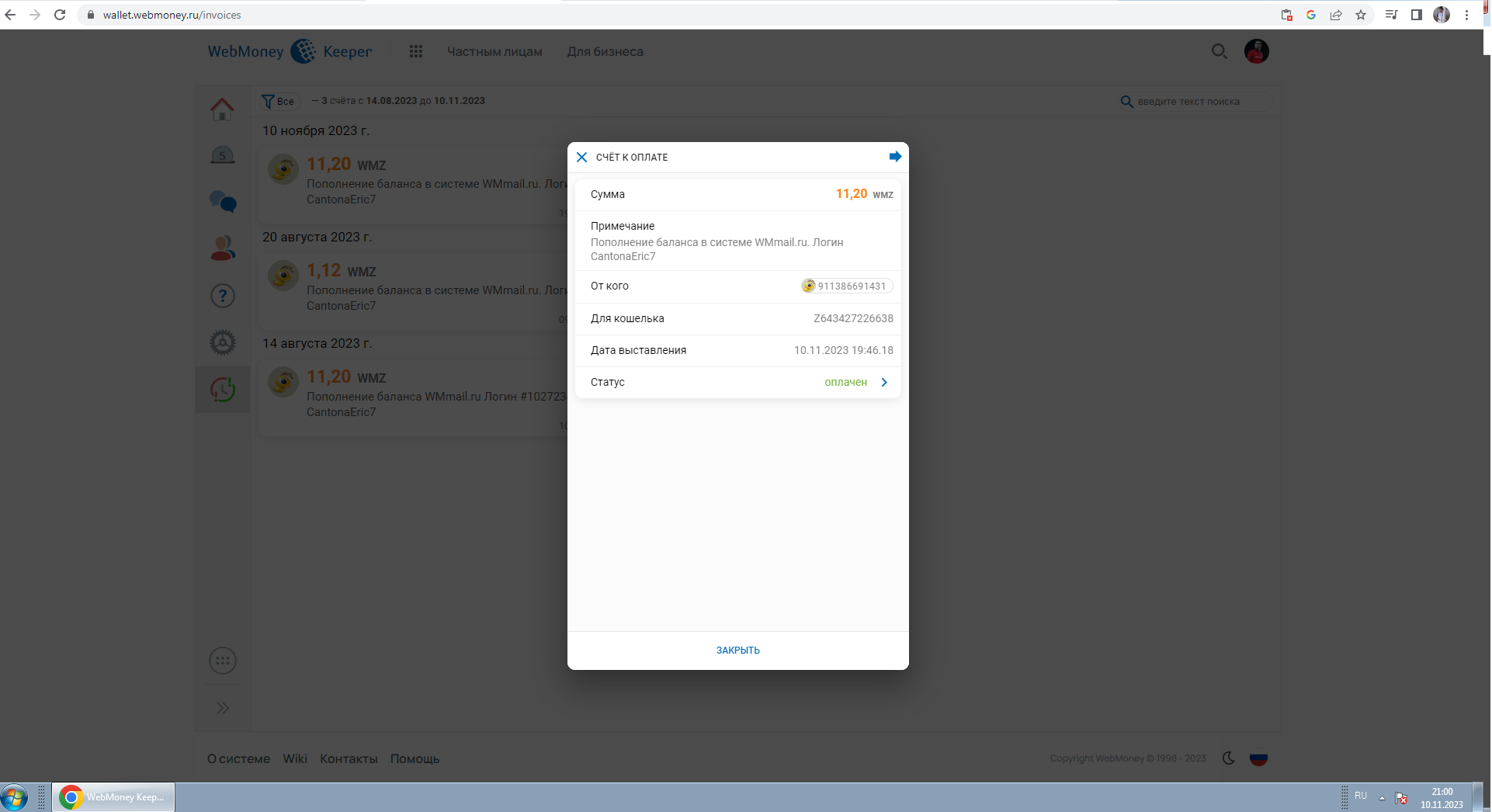Open Контакты footer link
This screenshot has height=812, width=1492.
click(x=349, y=758)
